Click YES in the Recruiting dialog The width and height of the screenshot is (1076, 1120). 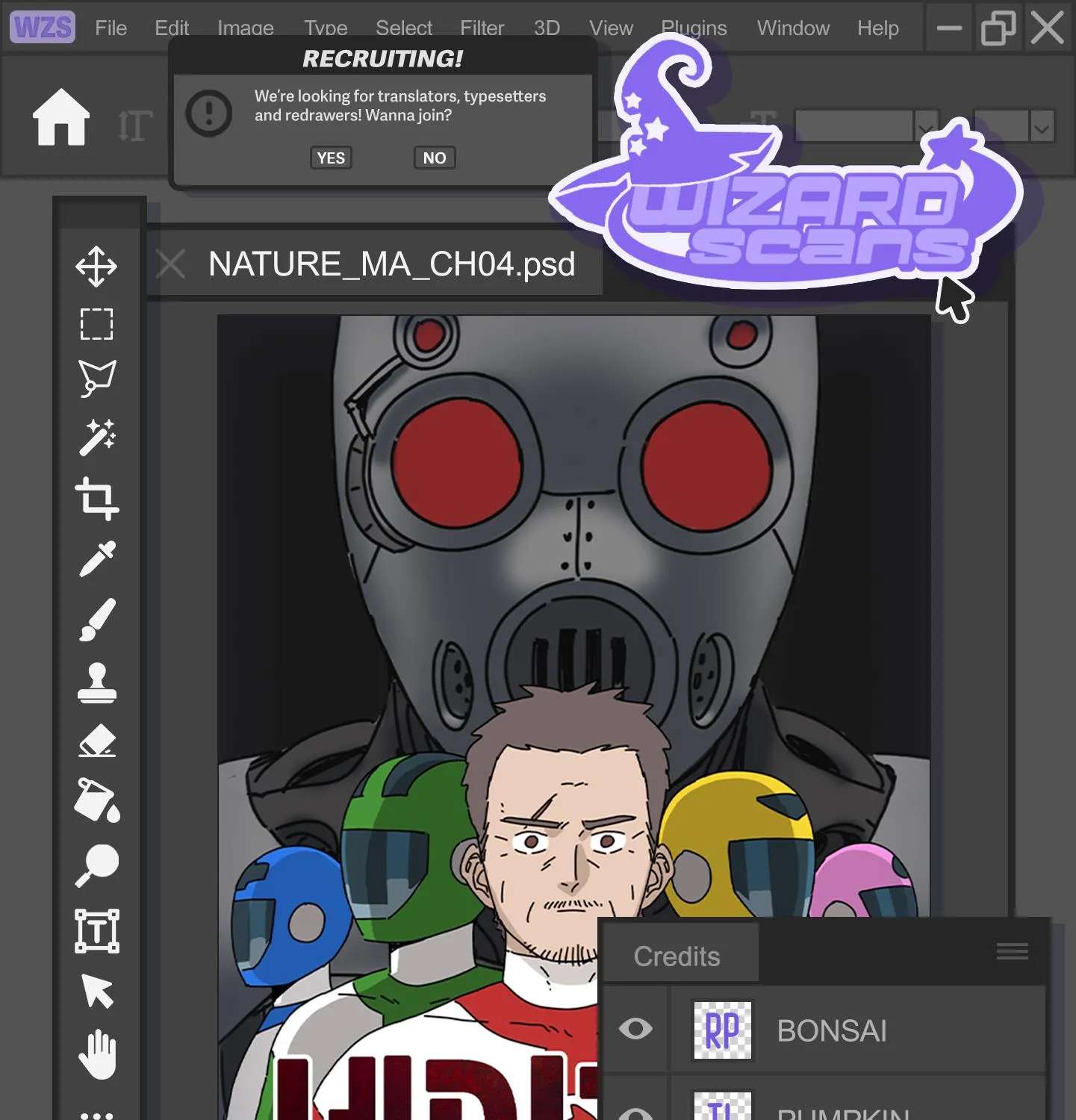[x=331, y=158]
